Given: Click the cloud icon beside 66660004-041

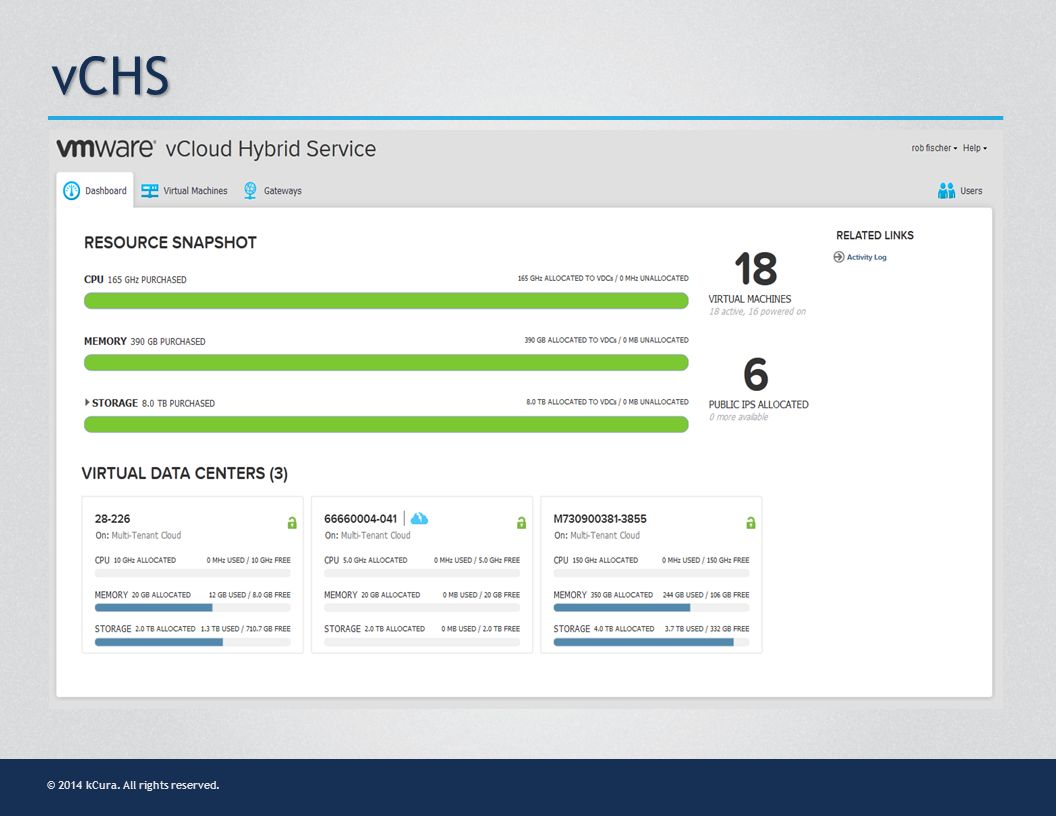Looking at the screenshot, I should [x=419, y=518].
